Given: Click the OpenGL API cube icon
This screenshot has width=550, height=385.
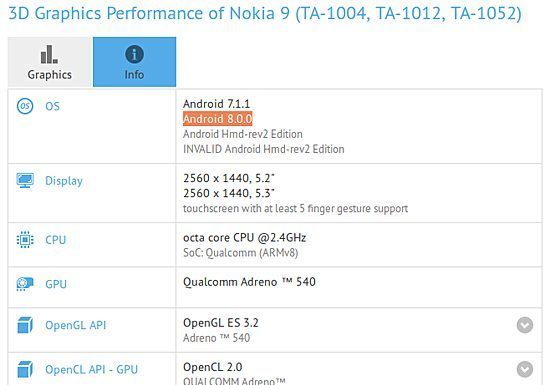Looking at the screenshot, I should click(x=25, y=325).
